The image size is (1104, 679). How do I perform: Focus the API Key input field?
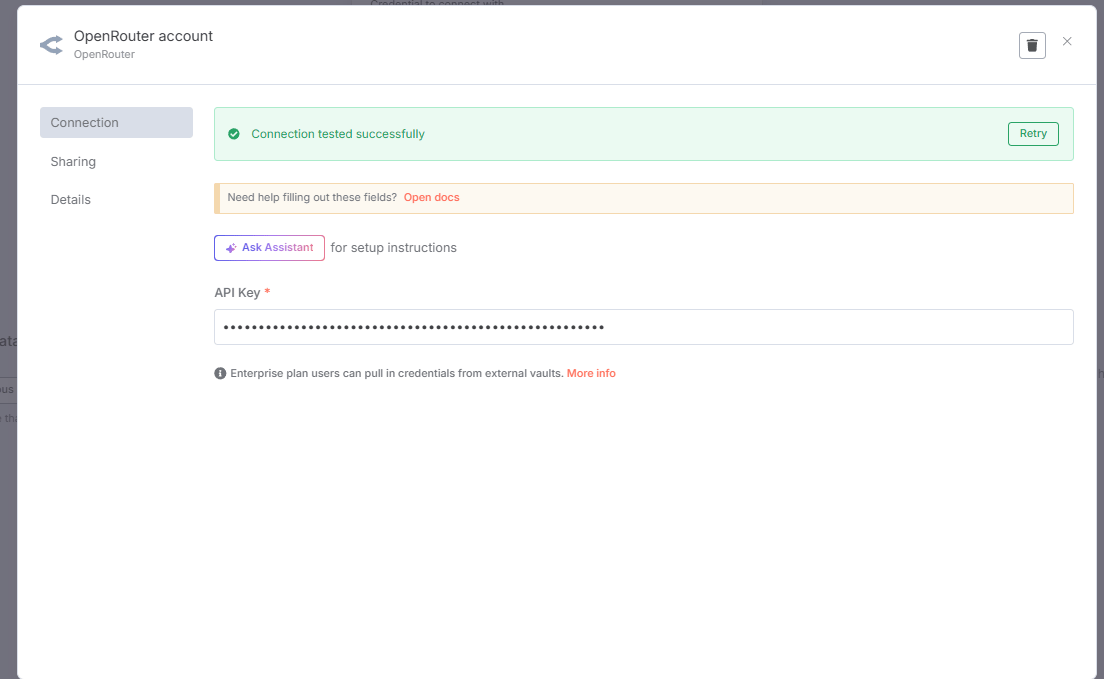tap(644, 327)
